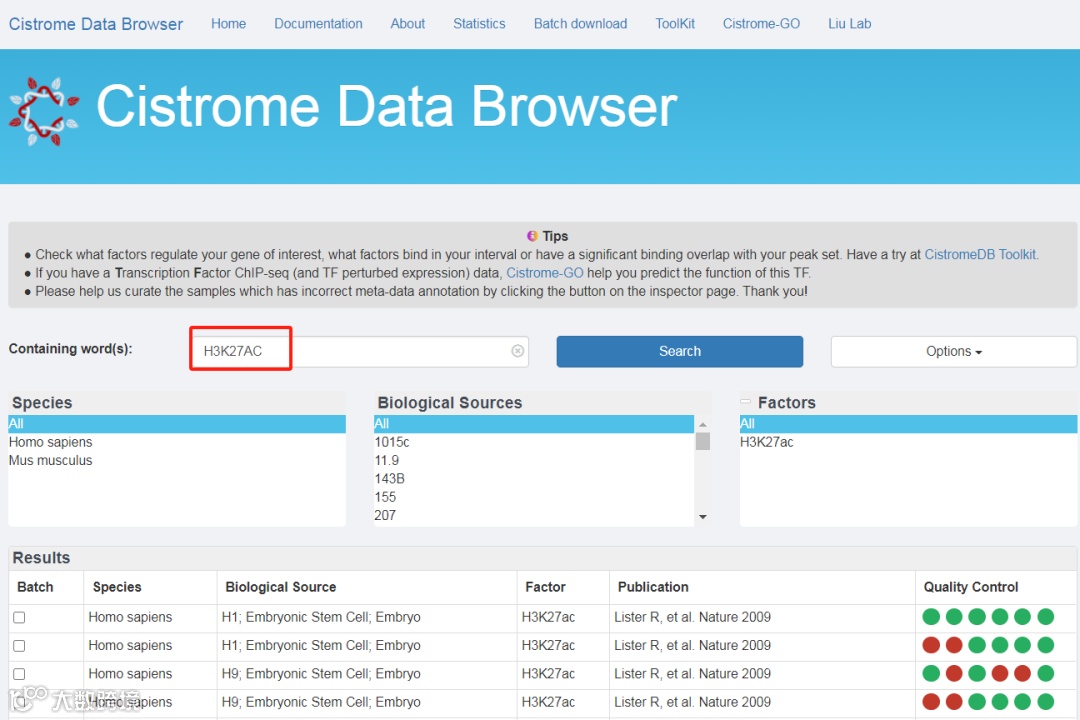Select 143B in Biological Sources
Image resolution: width=1080 pixels, height=720 pixels.
[x=534, y=479]
